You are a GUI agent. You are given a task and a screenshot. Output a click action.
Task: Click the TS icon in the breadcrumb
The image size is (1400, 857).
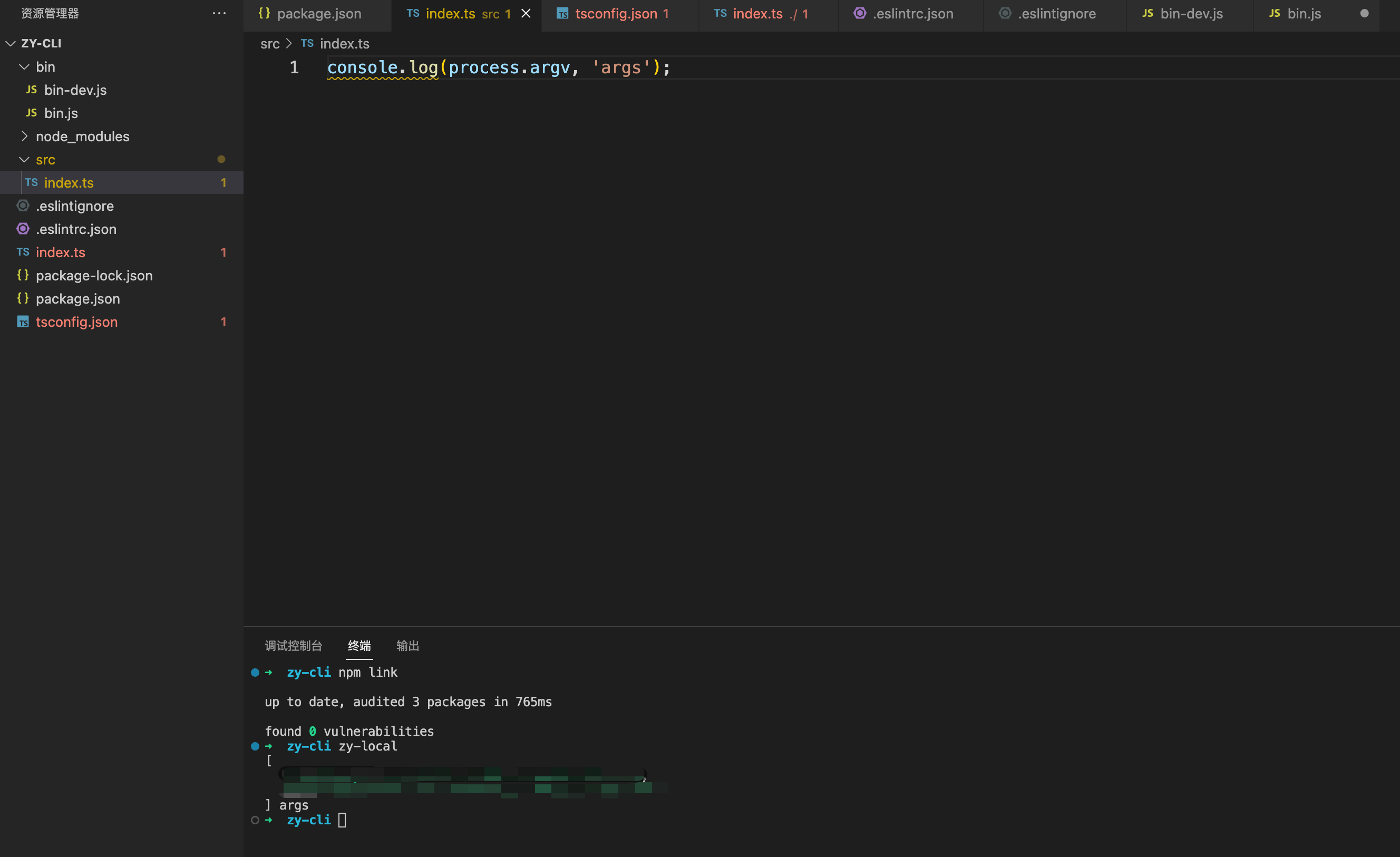pyautogui.click(x=307, y=43)
